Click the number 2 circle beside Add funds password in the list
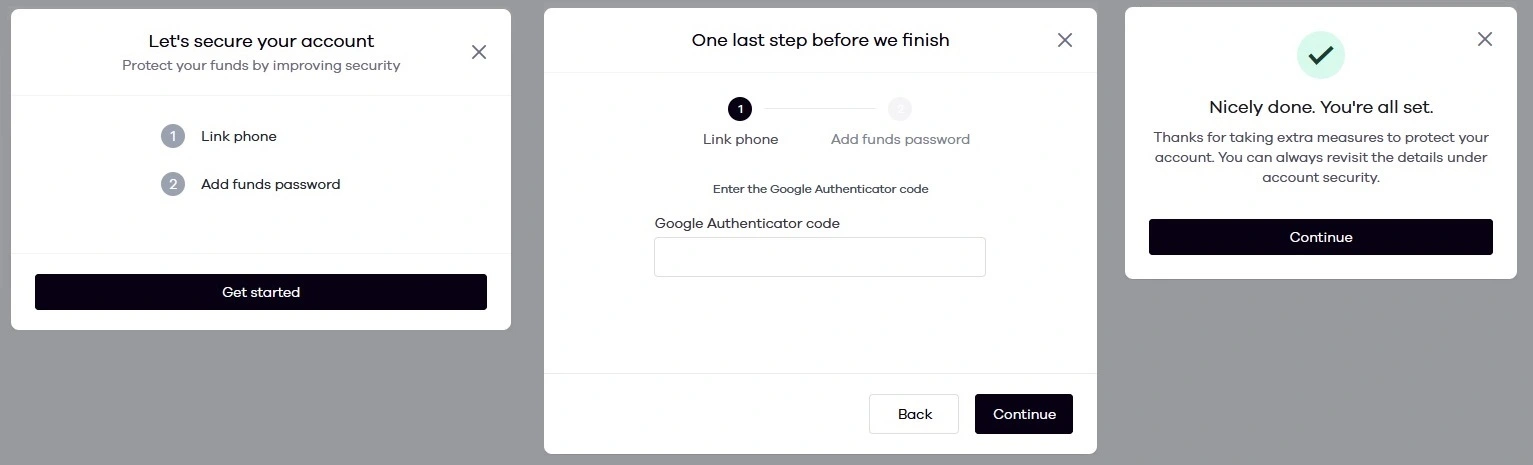The height and width of the screenshot is (465, 1533). pyautogui.click(x=173, y=184)
